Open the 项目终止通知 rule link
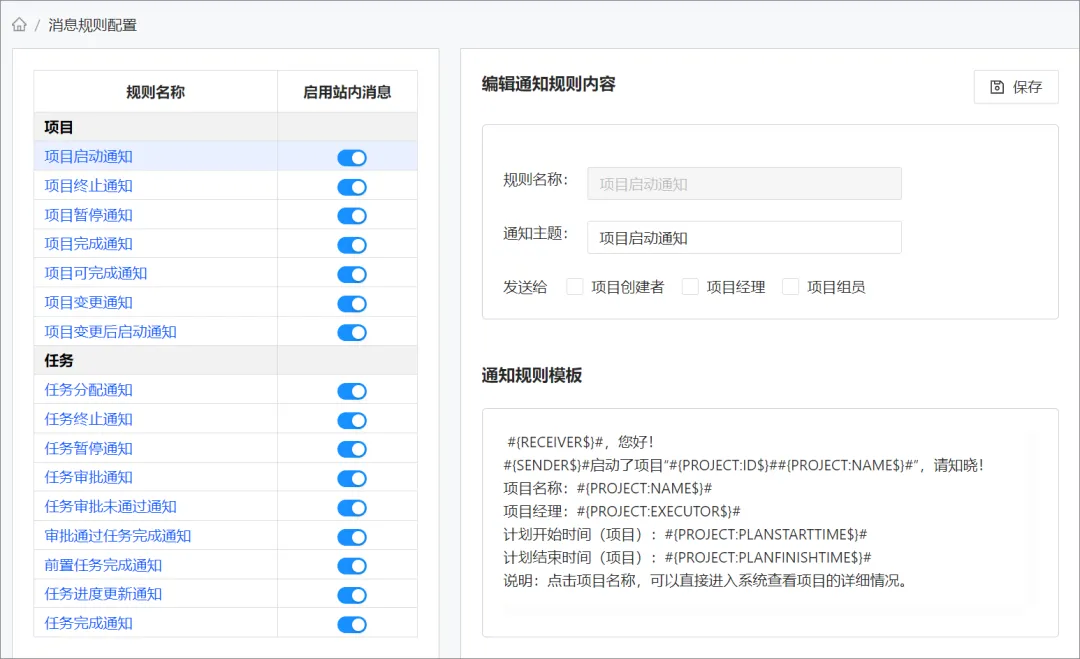This screenshot has width=1080, height=659. coord(89,186)
